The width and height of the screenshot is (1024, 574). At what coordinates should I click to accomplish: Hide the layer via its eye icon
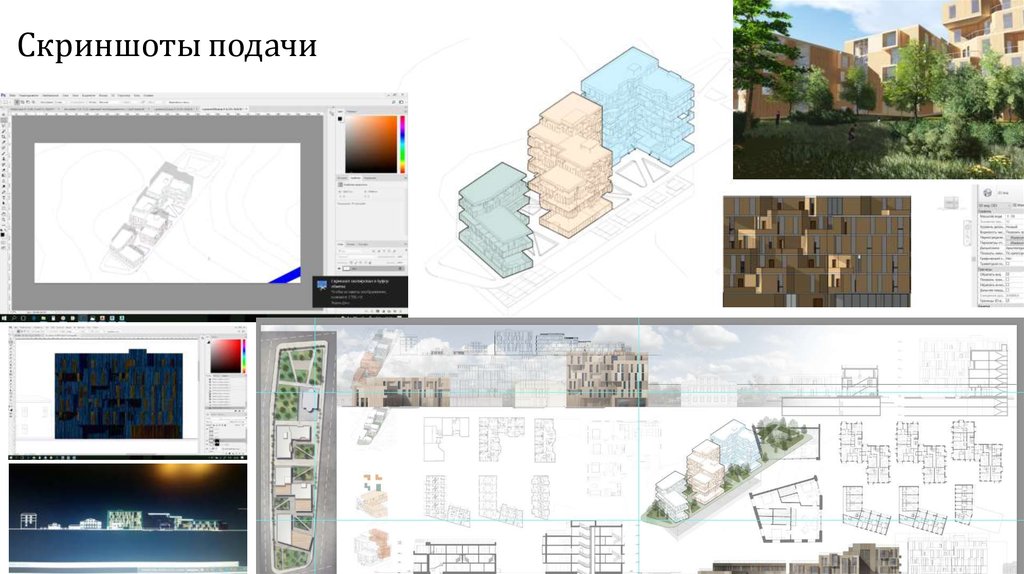click(x=342, y=268)
